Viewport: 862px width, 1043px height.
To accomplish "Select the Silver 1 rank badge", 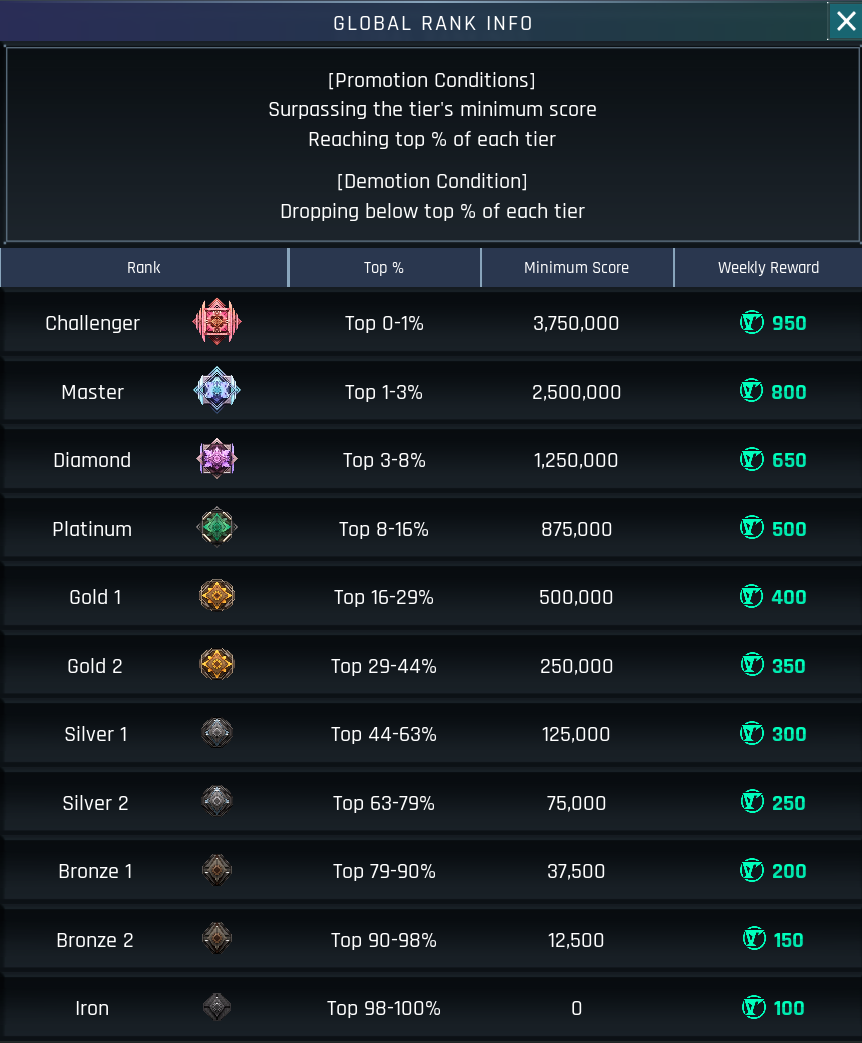I will (217, 733).
